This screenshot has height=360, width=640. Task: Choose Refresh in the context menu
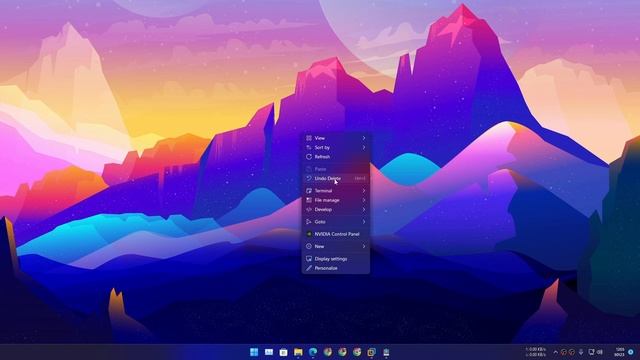tap(336, 157)
